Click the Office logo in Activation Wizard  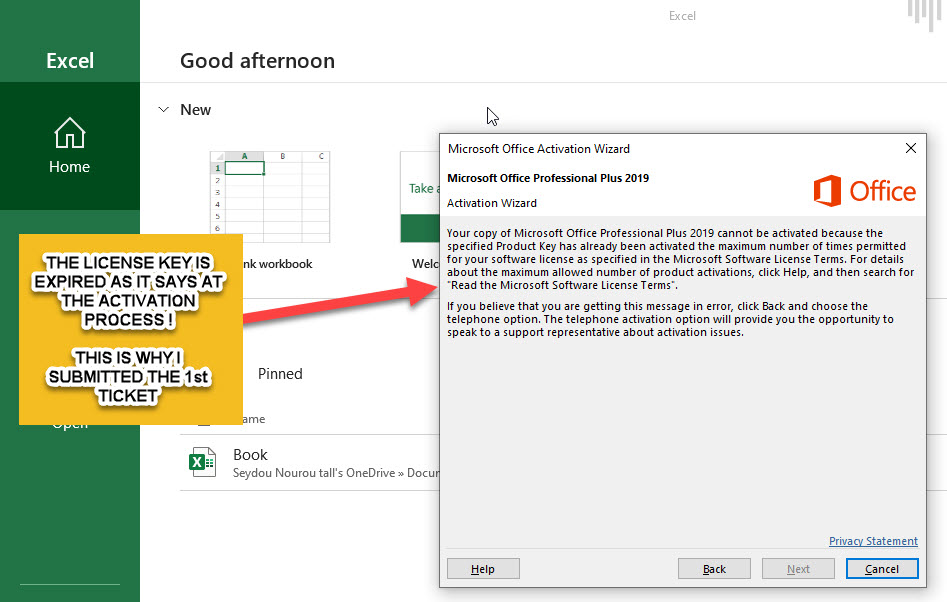point(864,190)
